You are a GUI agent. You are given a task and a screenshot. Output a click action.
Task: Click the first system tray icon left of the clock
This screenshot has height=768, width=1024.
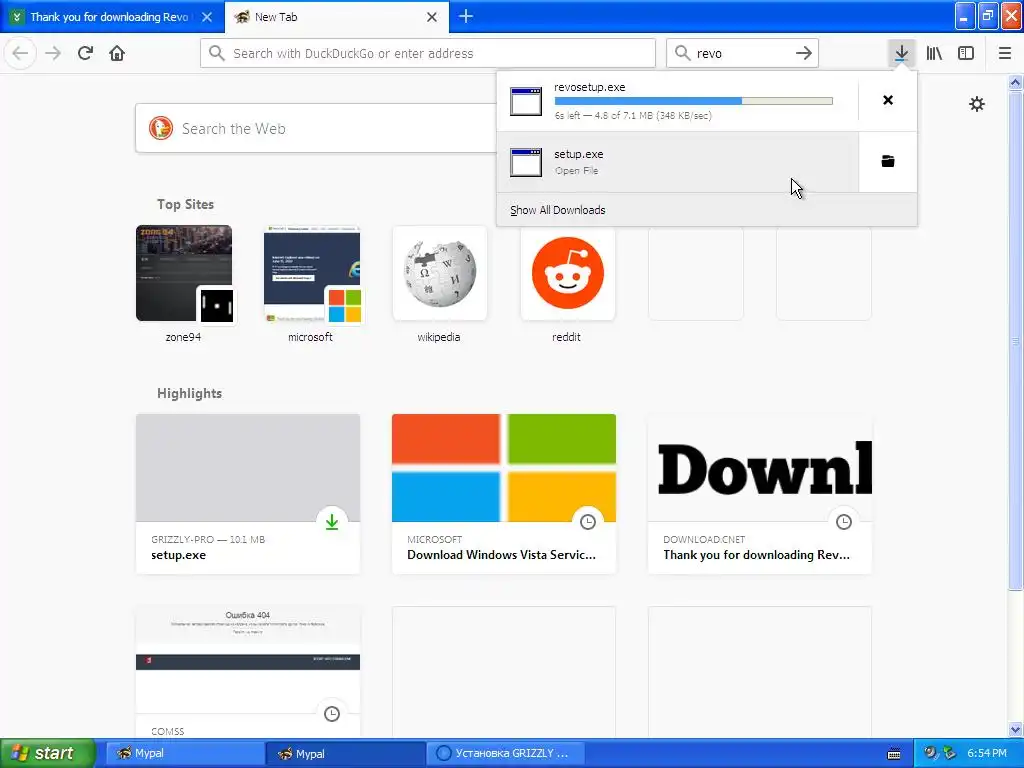931,753
